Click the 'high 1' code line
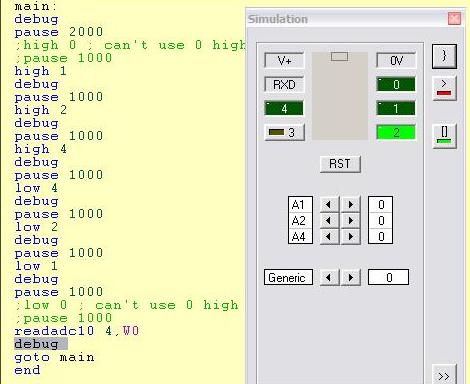470x384 pixels. [x=40, y=71]
